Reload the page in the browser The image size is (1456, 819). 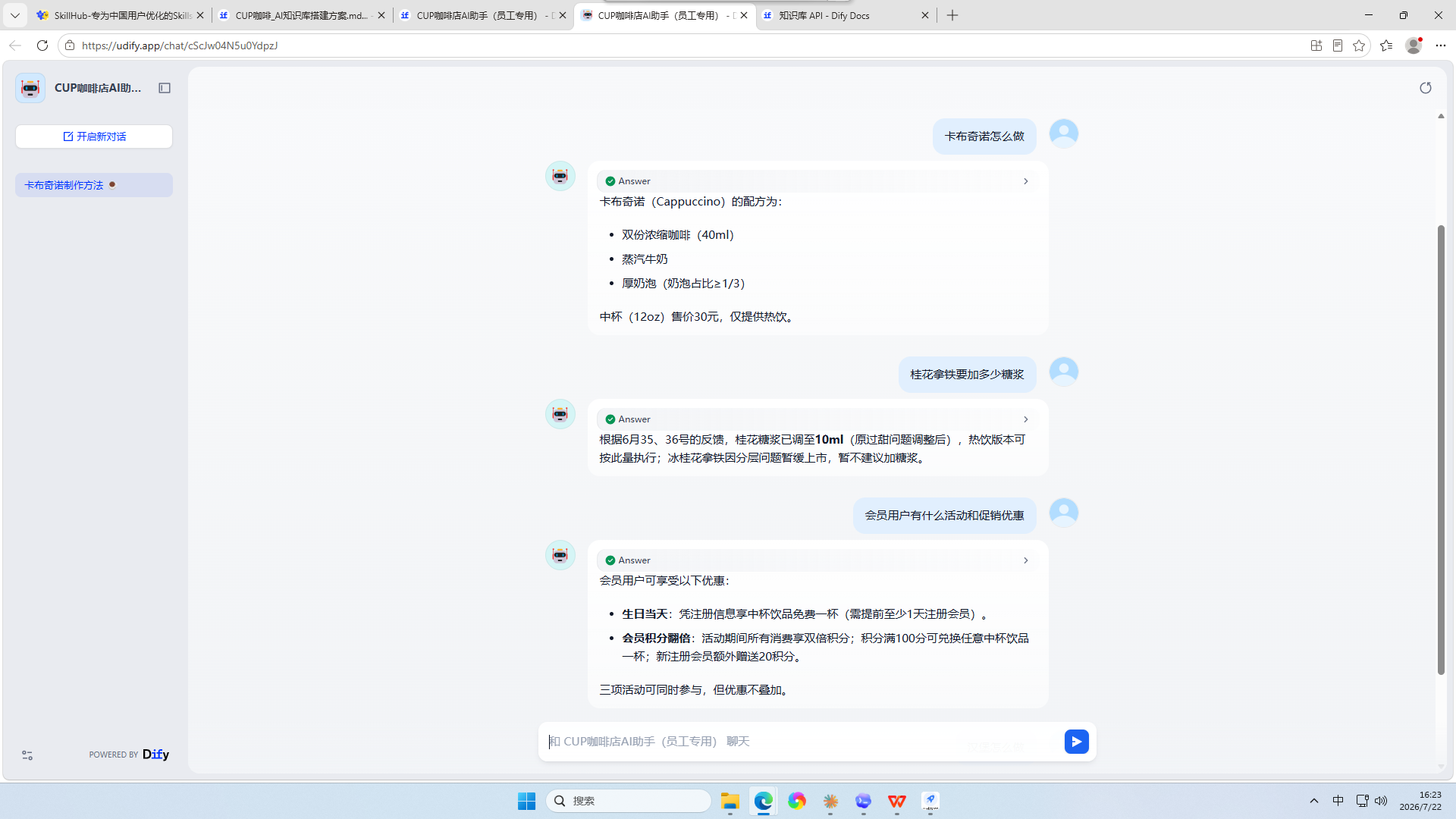[42, 45]
